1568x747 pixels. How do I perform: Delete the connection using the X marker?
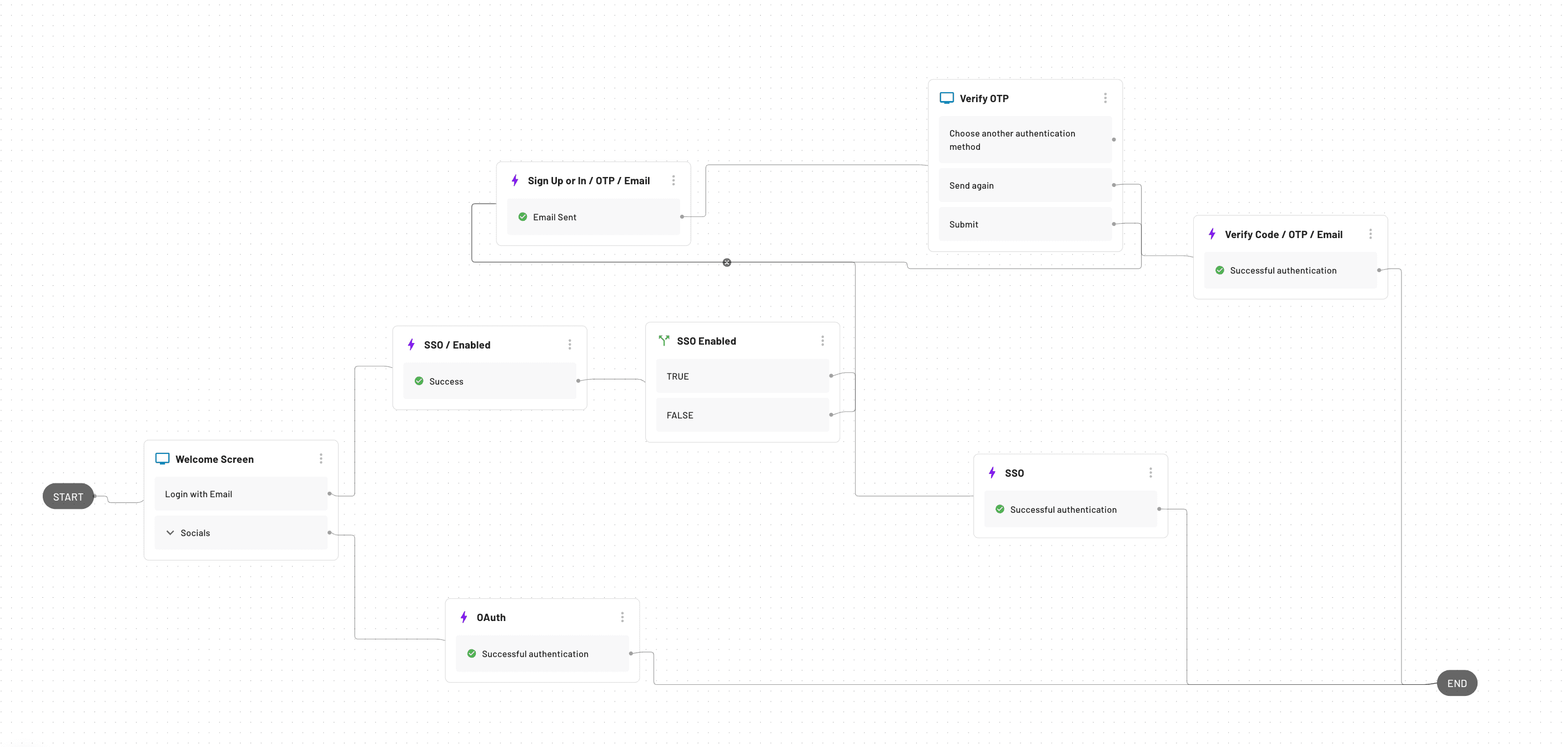[727, 262]
